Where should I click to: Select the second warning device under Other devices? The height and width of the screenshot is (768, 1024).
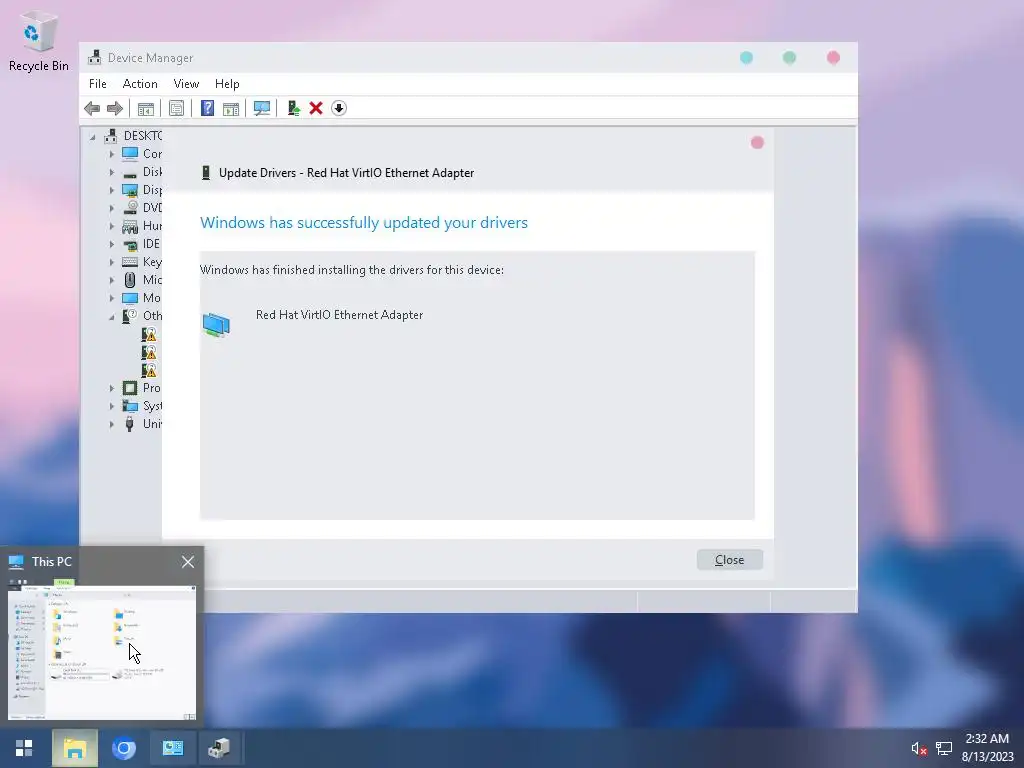pos(150,353)
